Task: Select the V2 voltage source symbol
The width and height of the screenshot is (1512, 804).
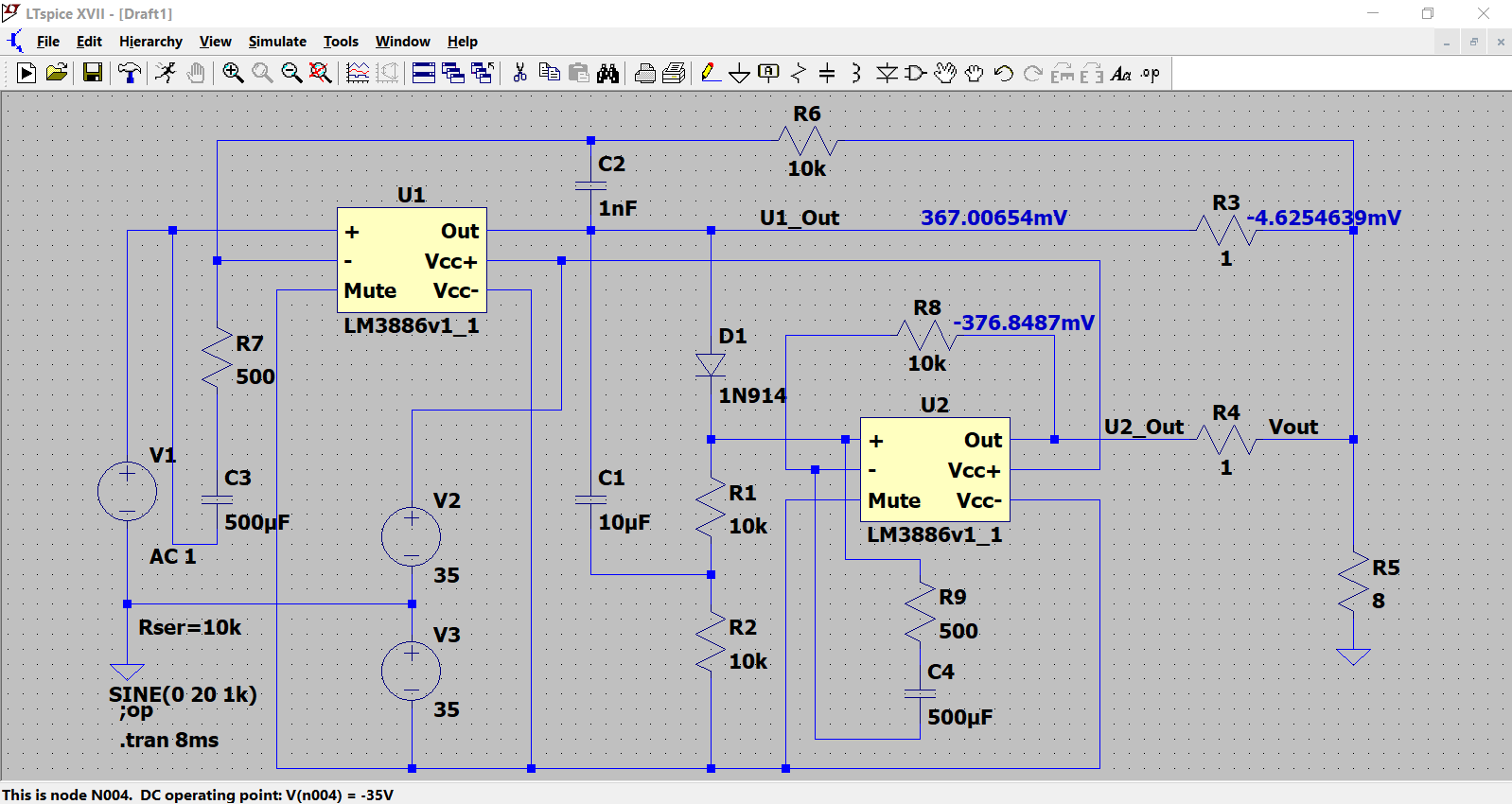Action: [411, 536]
